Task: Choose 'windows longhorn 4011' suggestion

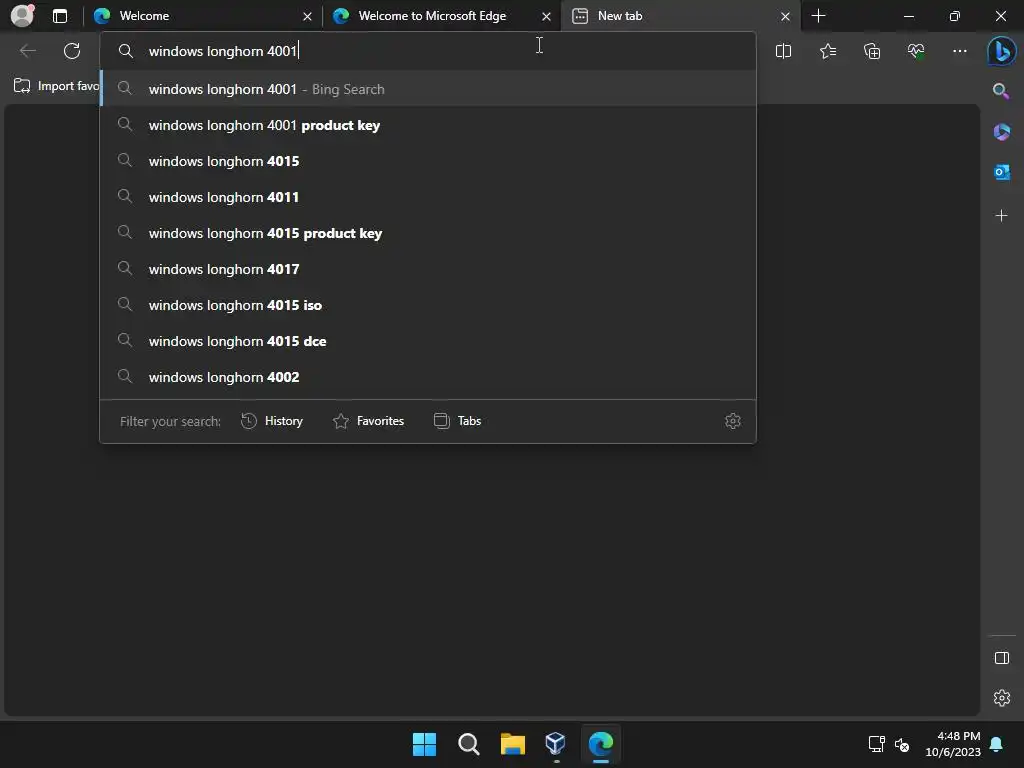Action: coord(428,197)
